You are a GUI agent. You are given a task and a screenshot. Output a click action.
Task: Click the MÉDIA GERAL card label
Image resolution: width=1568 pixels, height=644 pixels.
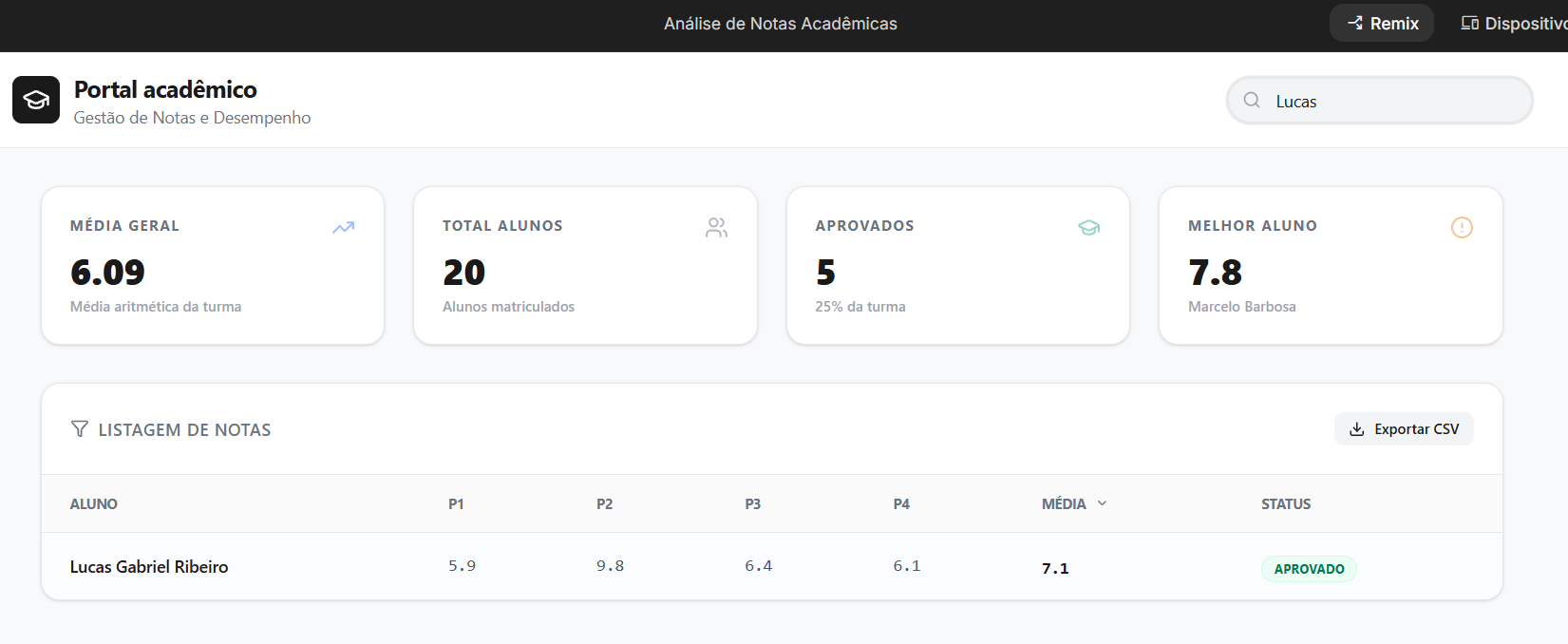[124, 226]
